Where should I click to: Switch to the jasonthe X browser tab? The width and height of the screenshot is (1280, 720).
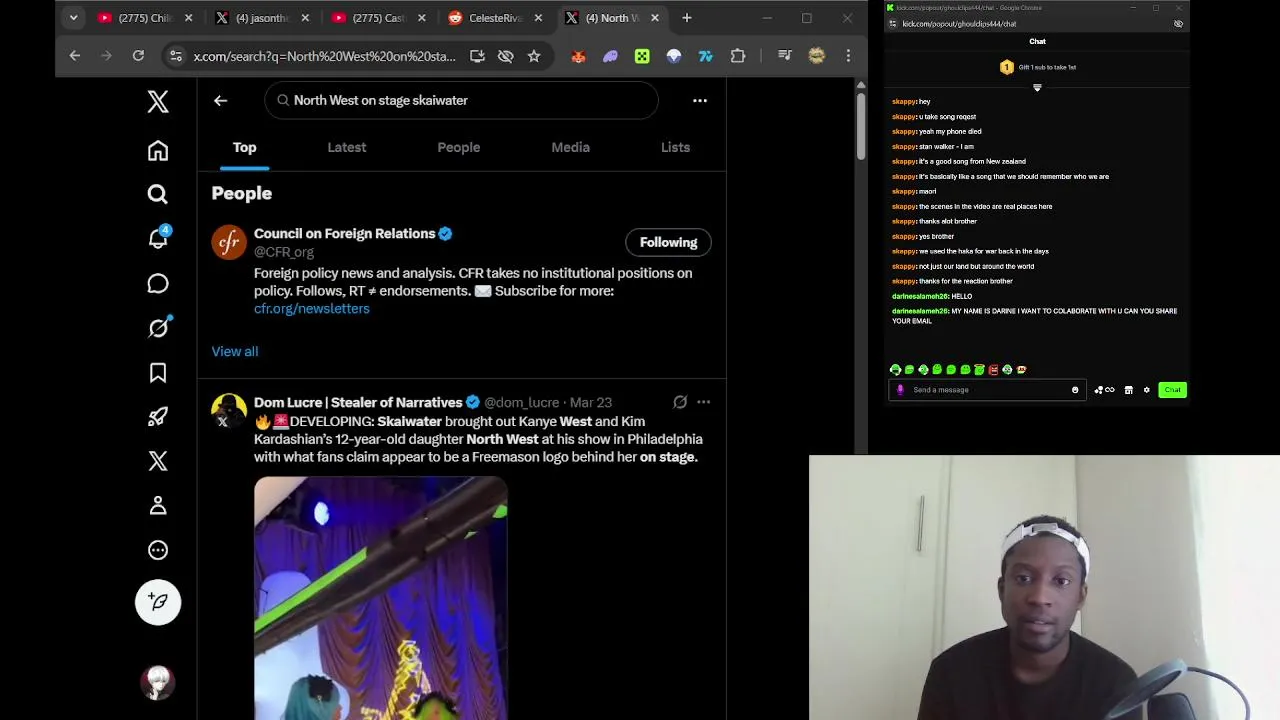[x=263, y=18]
